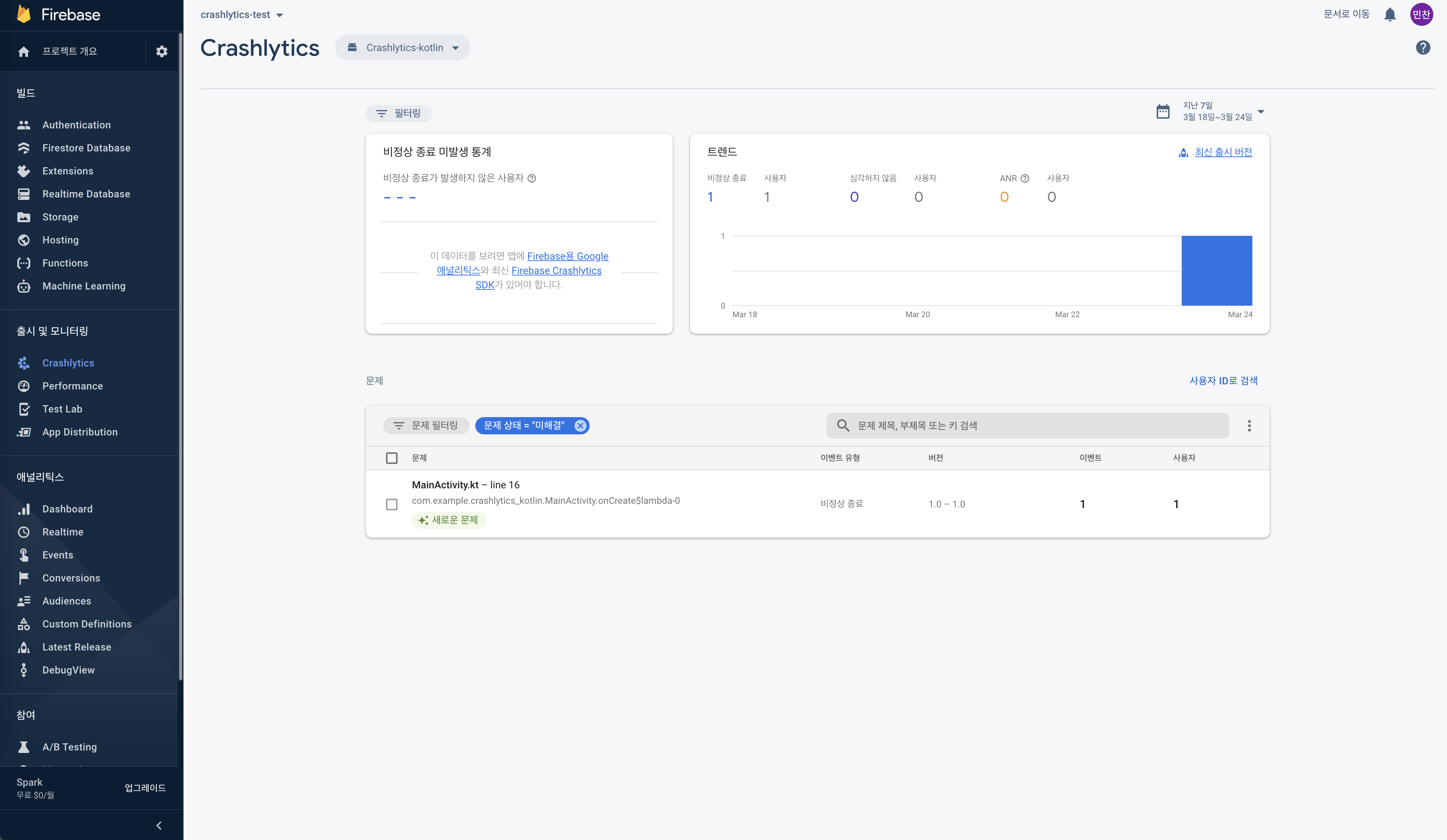Click the Firebase logo icon
Viewport: 1447px width, 840px height.
(x=23, y=14)
